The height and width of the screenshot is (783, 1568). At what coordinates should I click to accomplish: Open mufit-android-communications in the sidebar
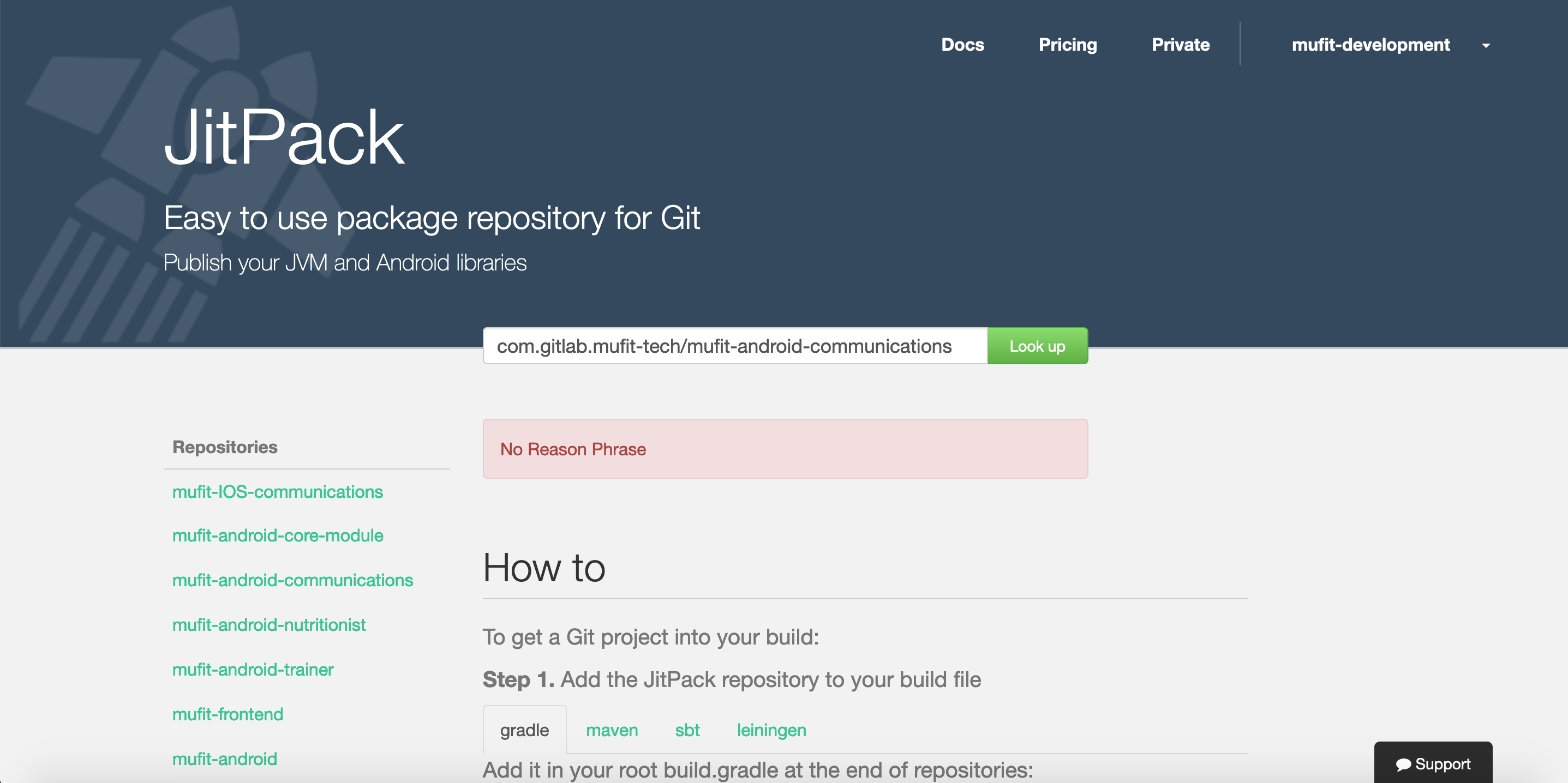[292, 580]
